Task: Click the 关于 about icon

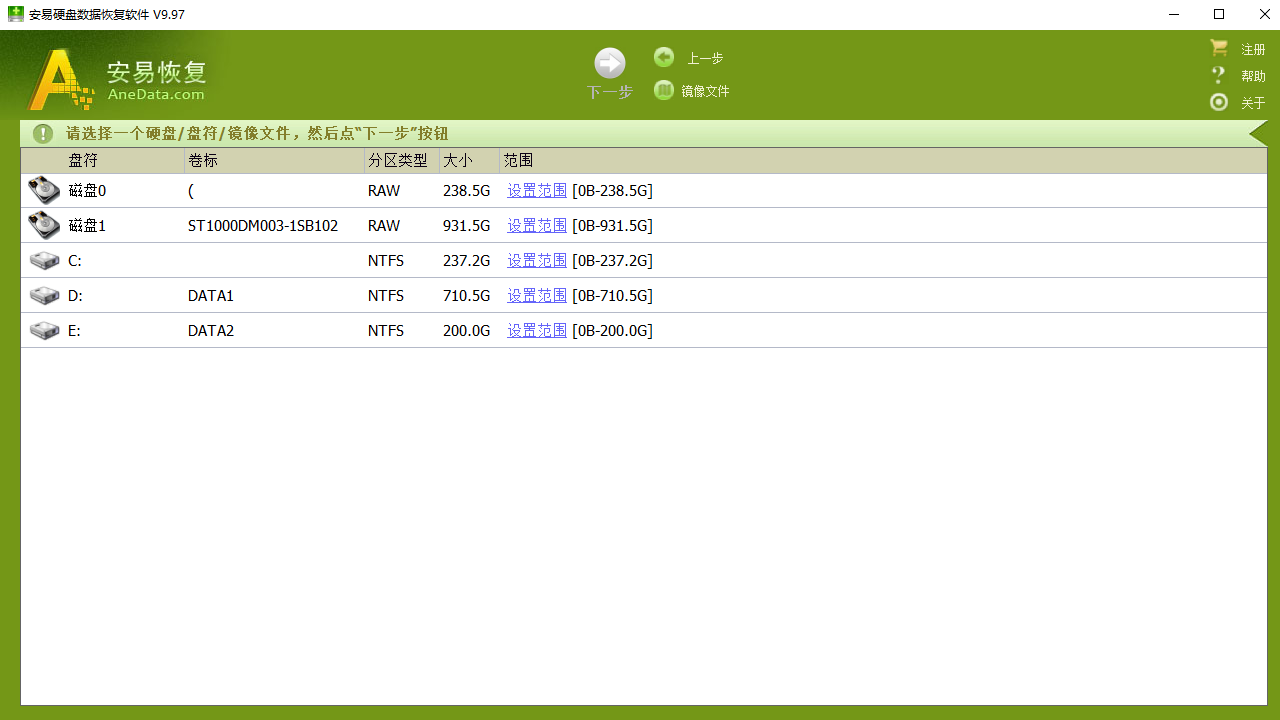Action: tap(1218, 102)
